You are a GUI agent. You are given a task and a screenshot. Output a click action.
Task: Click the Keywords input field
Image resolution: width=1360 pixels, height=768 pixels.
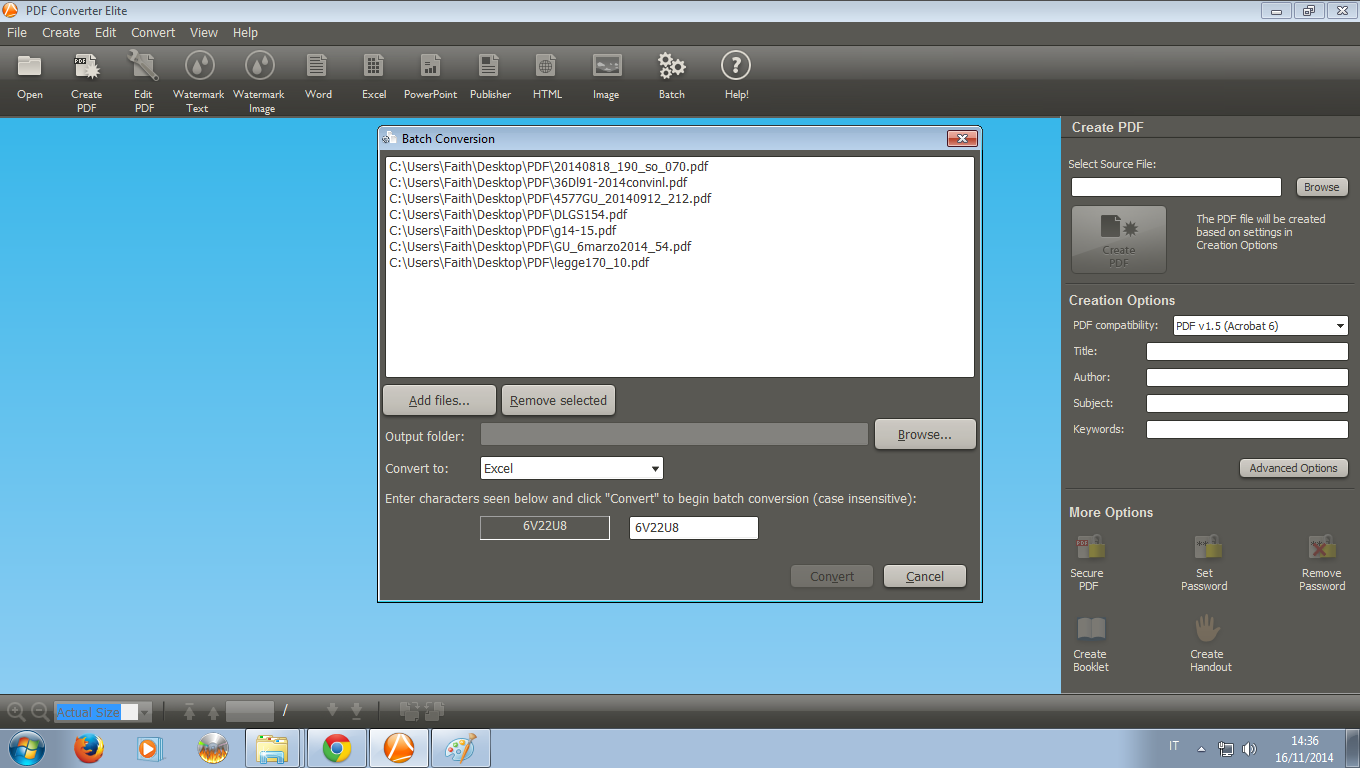tap(1247, 430)
